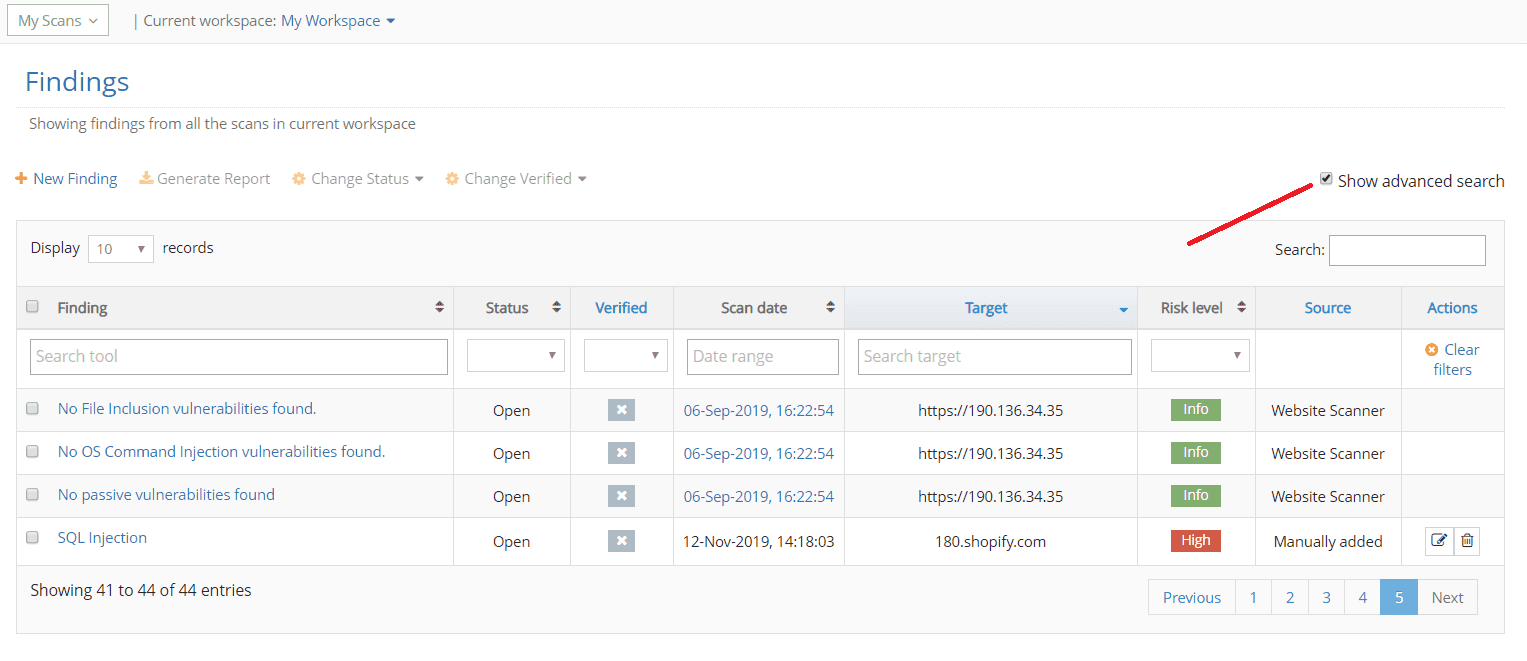
Task: Sort findings by the Scan date sort arrows
Action: point(832,307)
